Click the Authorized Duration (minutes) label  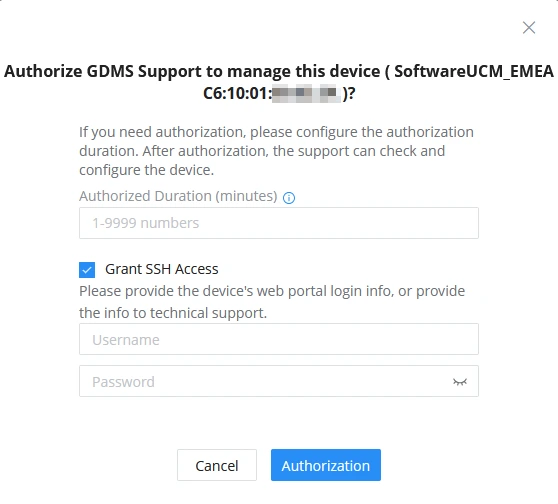coord(178,196)
